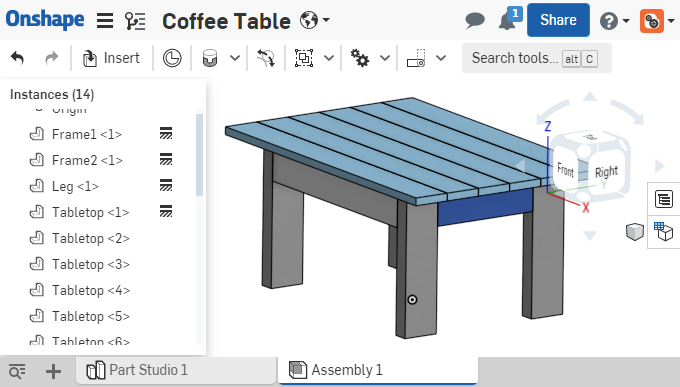Click the instances list scrollbar

pyautogui.click(x=199, y=155)
